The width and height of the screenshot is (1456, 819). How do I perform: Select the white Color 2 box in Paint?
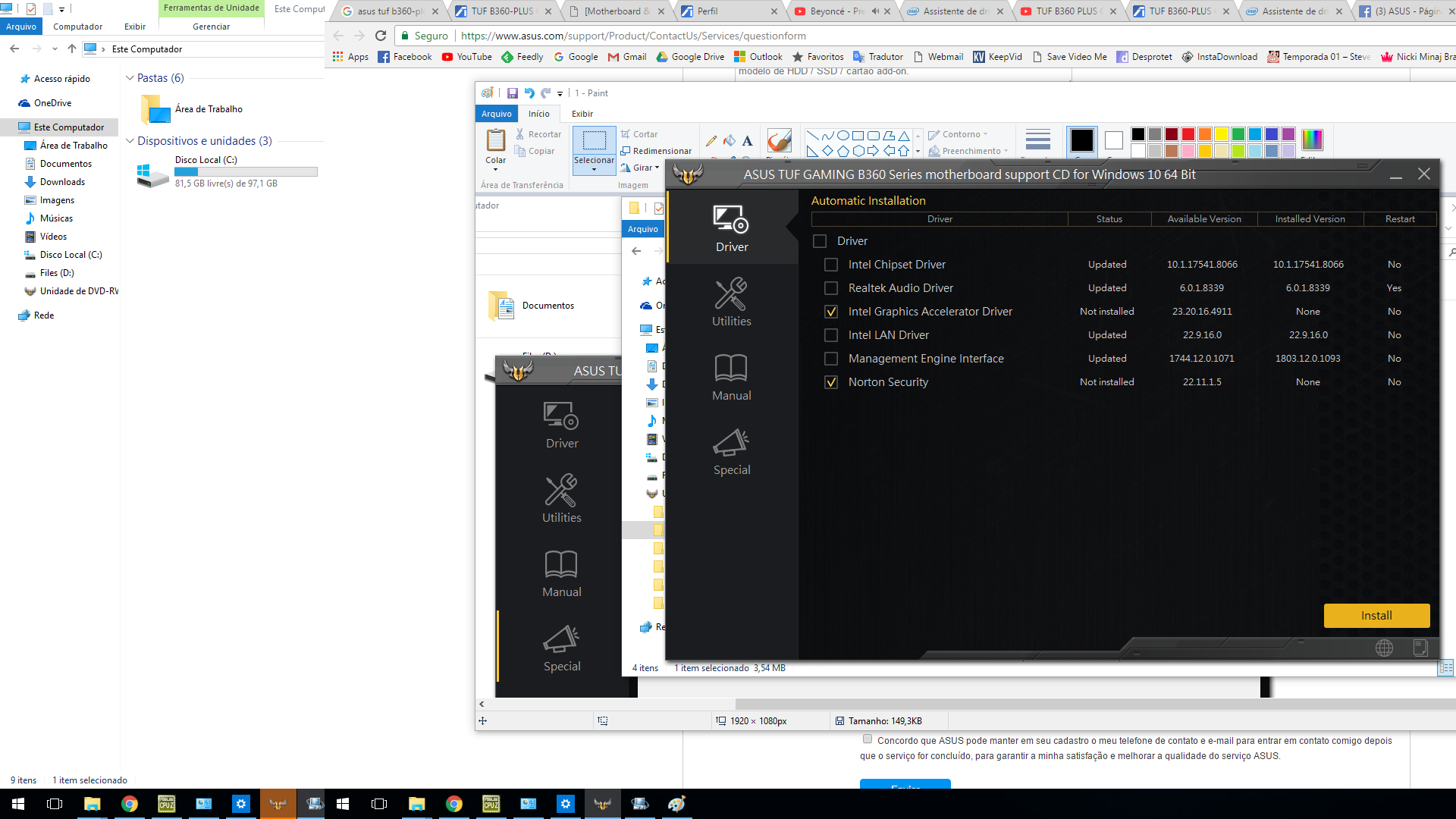click(1113, 141)
